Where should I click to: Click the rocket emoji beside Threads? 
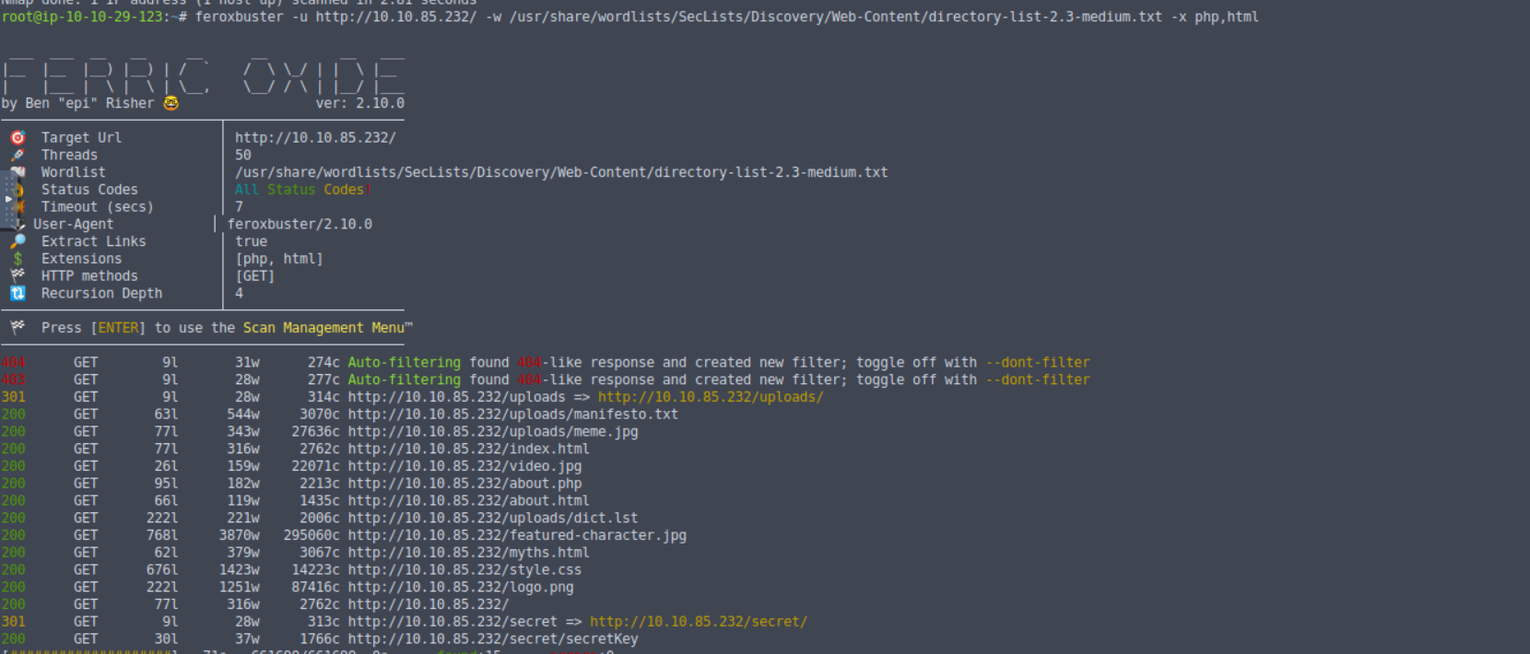click(x=17, y=155)
